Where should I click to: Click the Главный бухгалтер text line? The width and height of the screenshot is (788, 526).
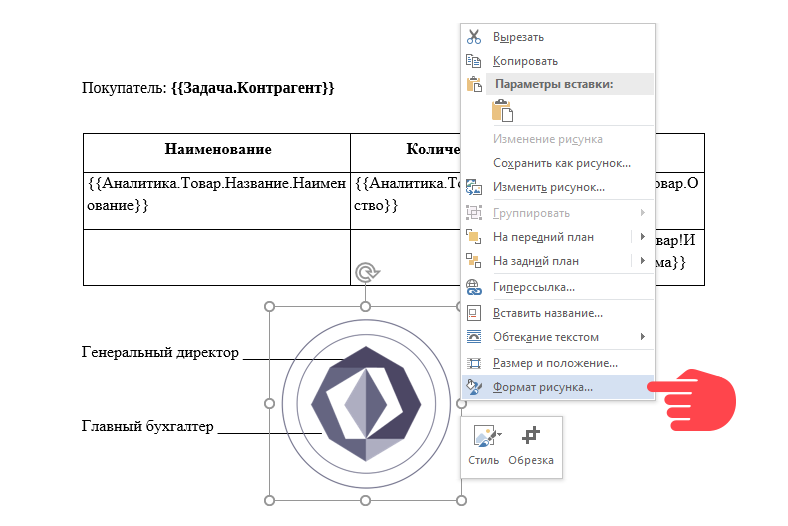[x=148, y=427]
